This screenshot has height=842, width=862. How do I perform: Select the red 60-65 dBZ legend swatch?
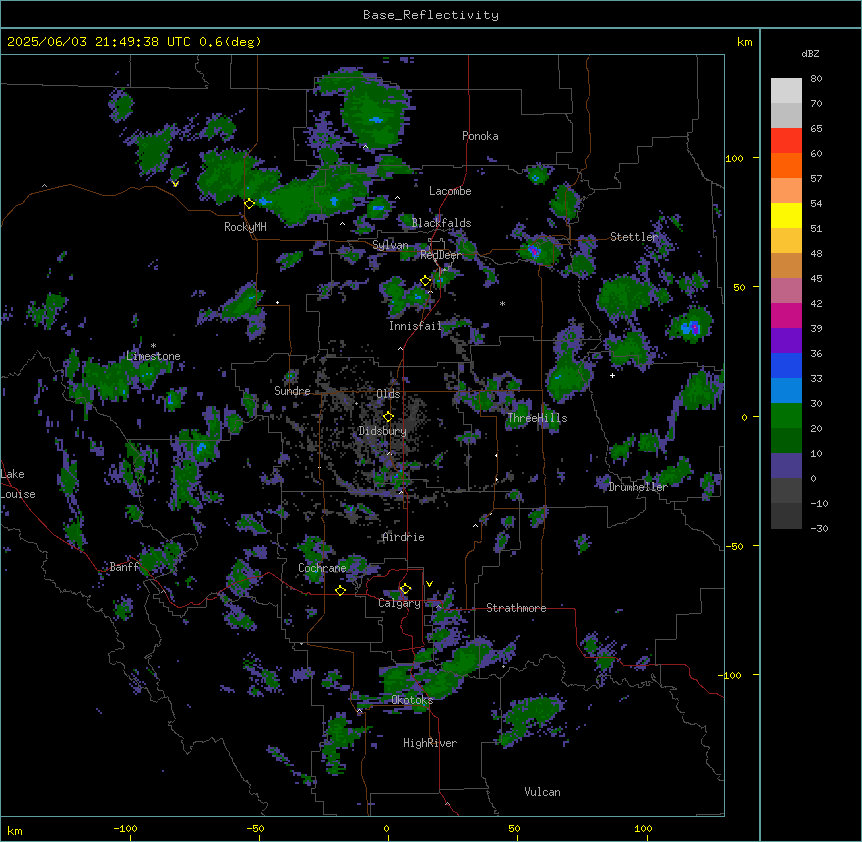pos(786,141)
